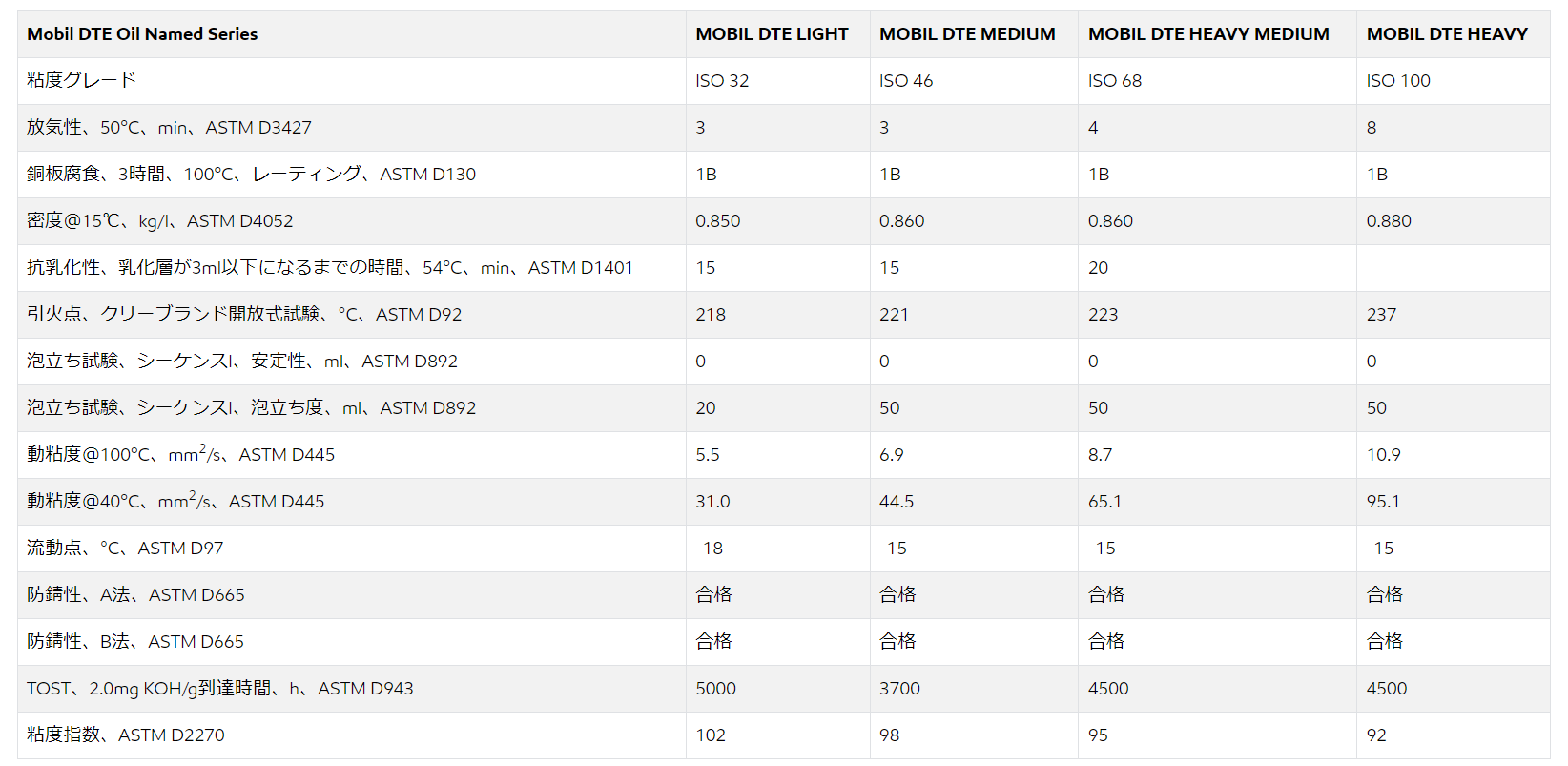The height and width of the screenshot is (766, 1568).
Task: Click the 引火点 ASTM D92 row label
Action: (244, 314)
